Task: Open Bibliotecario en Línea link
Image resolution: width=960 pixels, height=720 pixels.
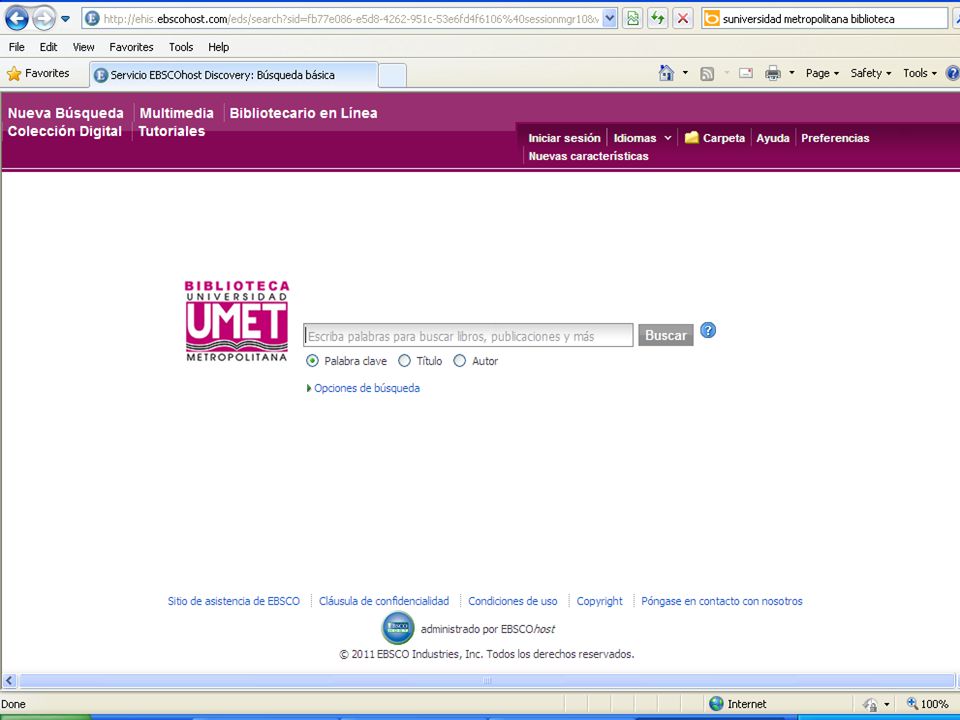Action: tap(303, 113)
